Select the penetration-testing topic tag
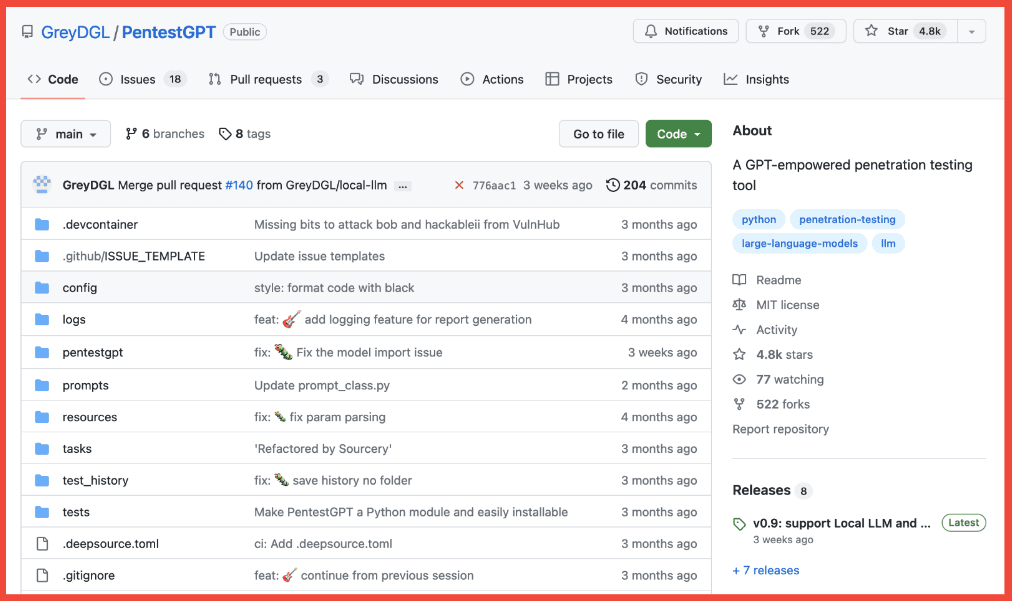The height and width of the screenshot is (601, 1012). [x=847, y=219]
